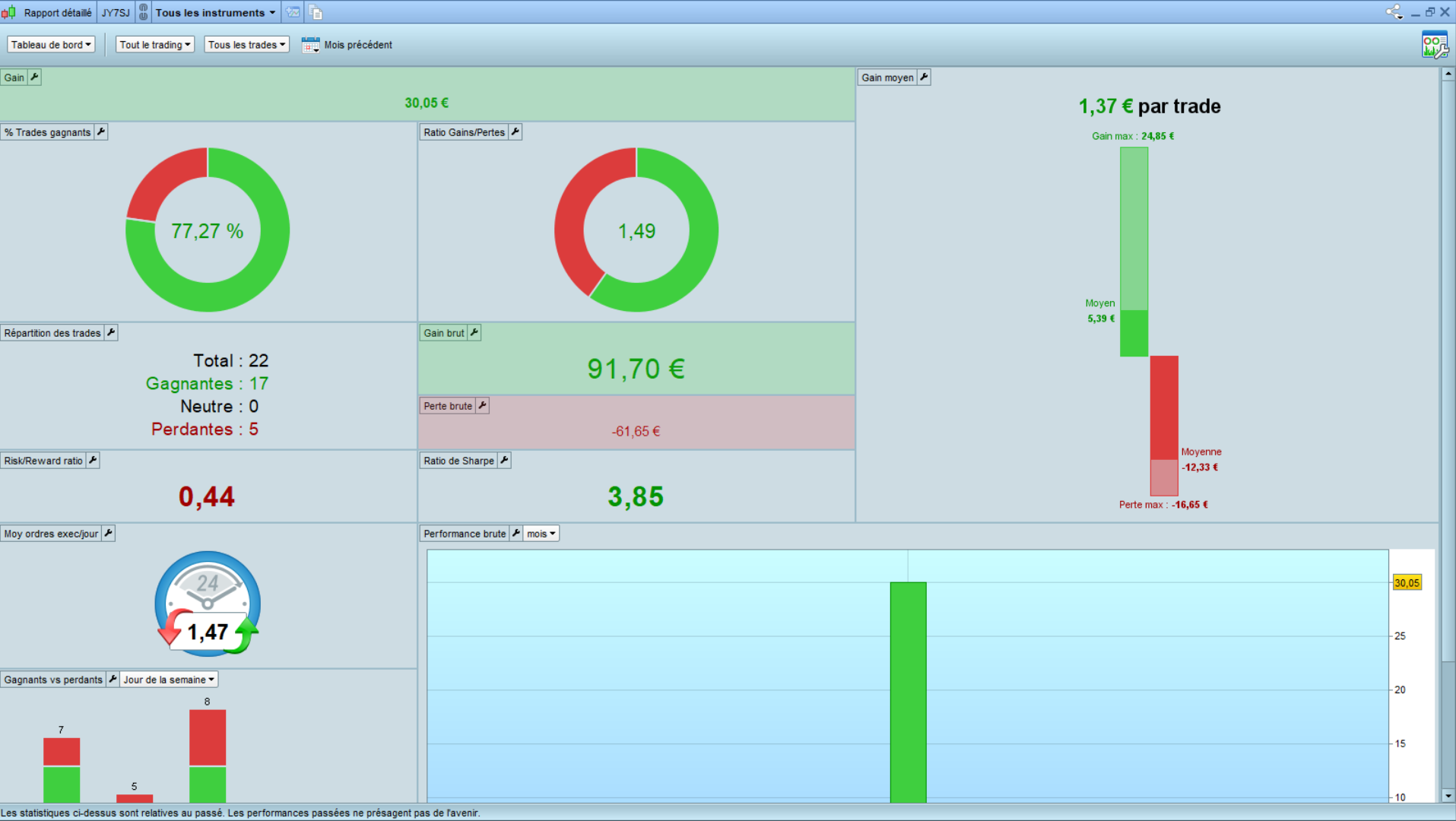Click the Total : 22 line

tap(230, 360)
